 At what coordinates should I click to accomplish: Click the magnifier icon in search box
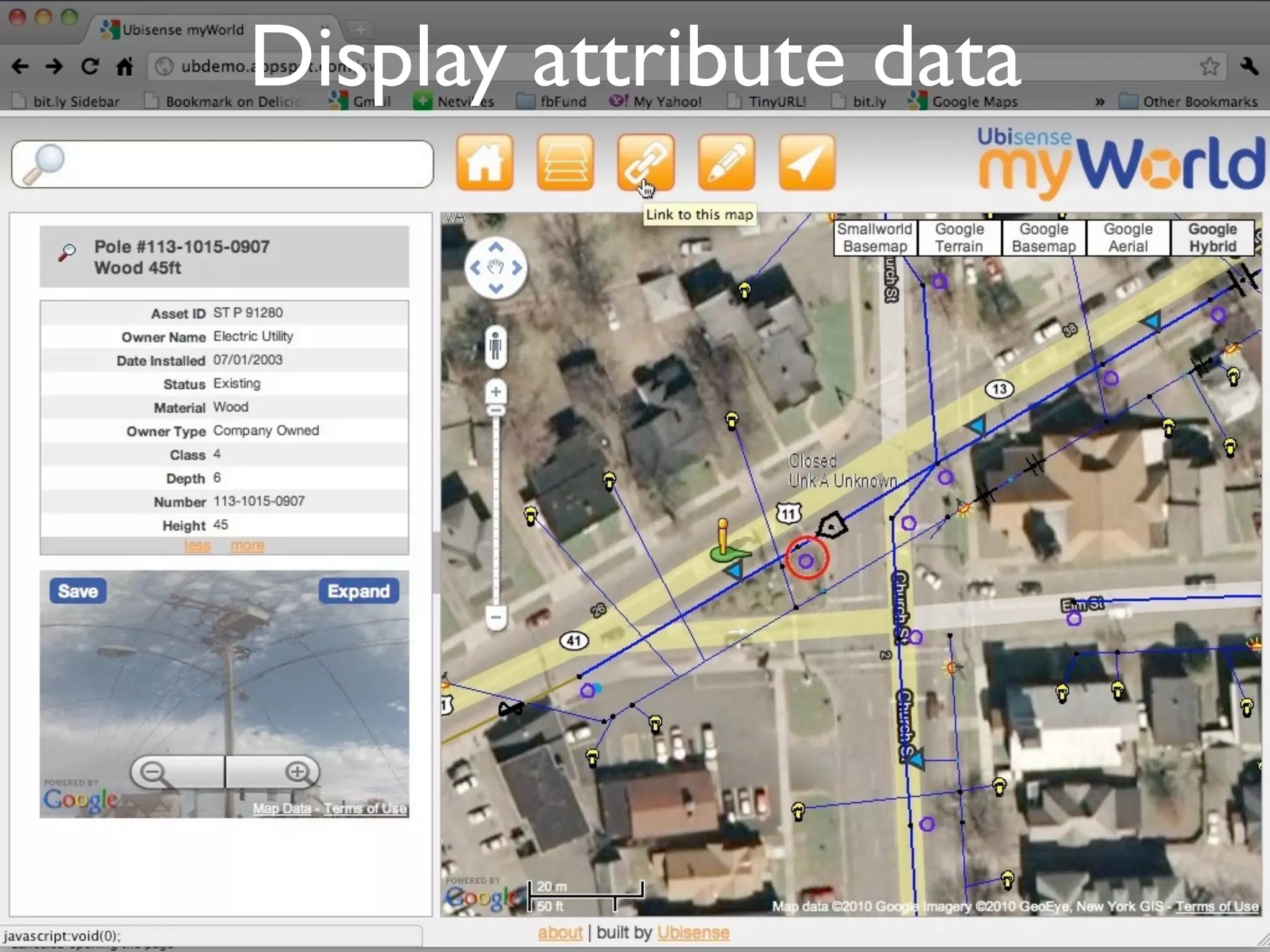43,164
